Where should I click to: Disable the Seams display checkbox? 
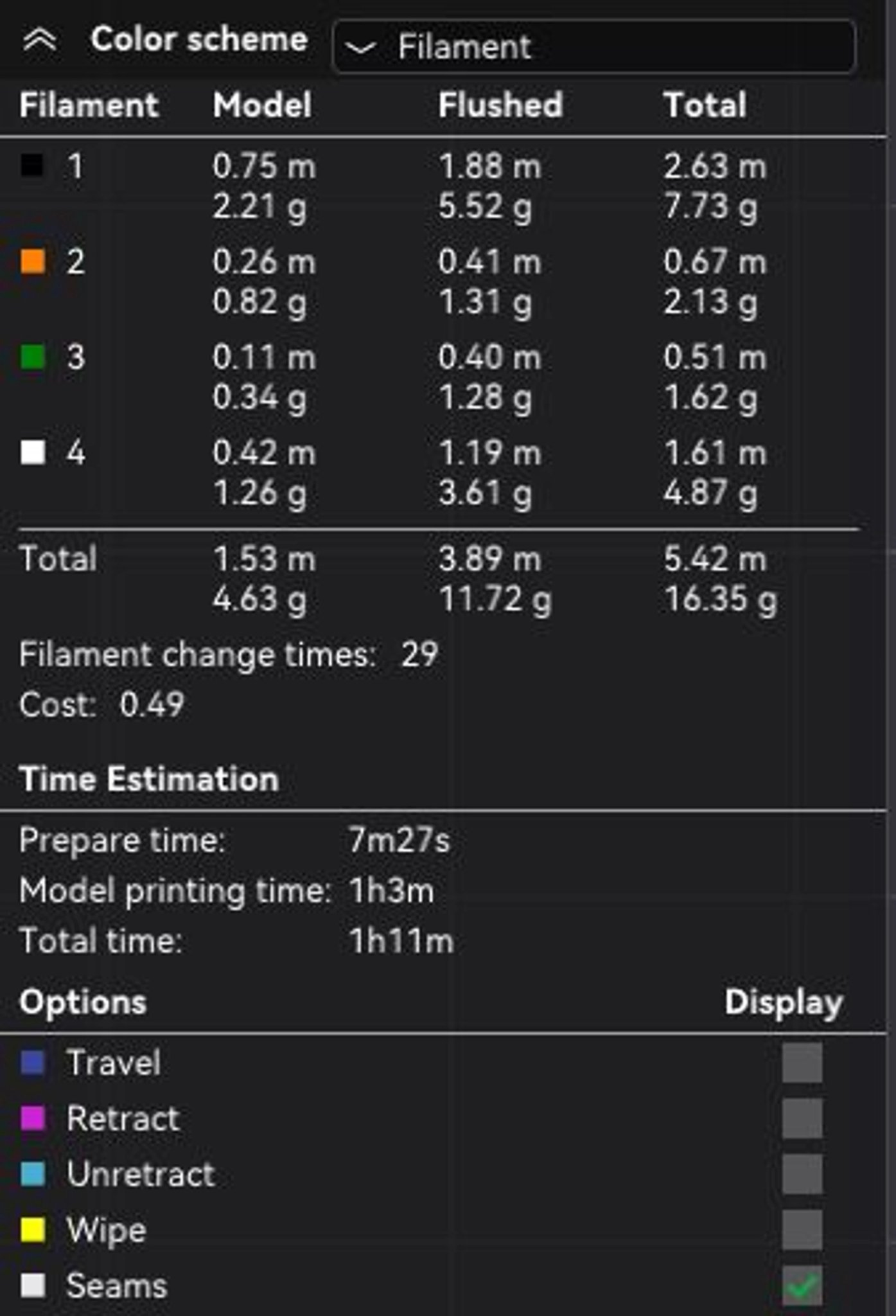click(802, 1286)
